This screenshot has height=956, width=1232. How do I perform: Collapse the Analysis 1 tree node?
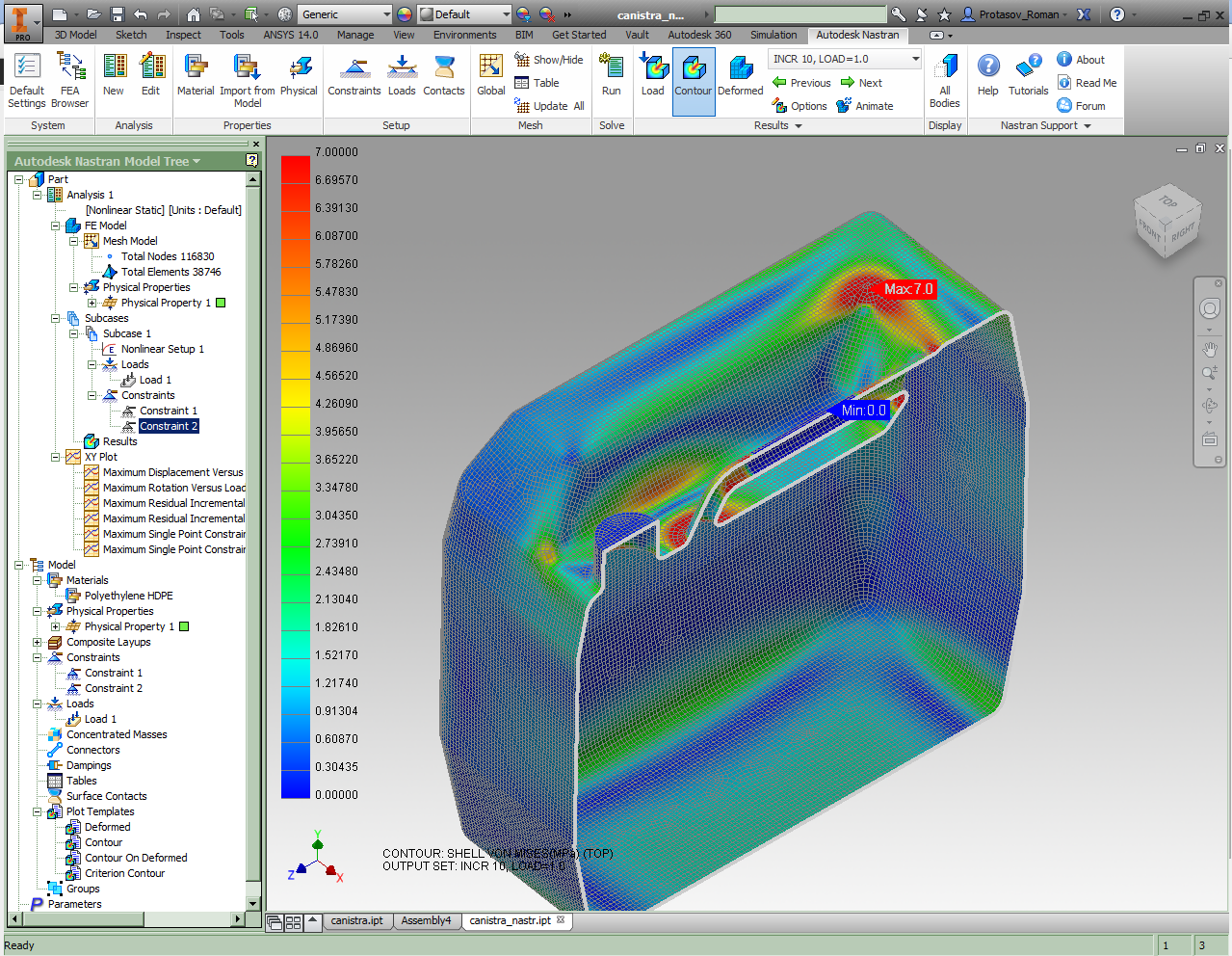(x=38, y=195)
